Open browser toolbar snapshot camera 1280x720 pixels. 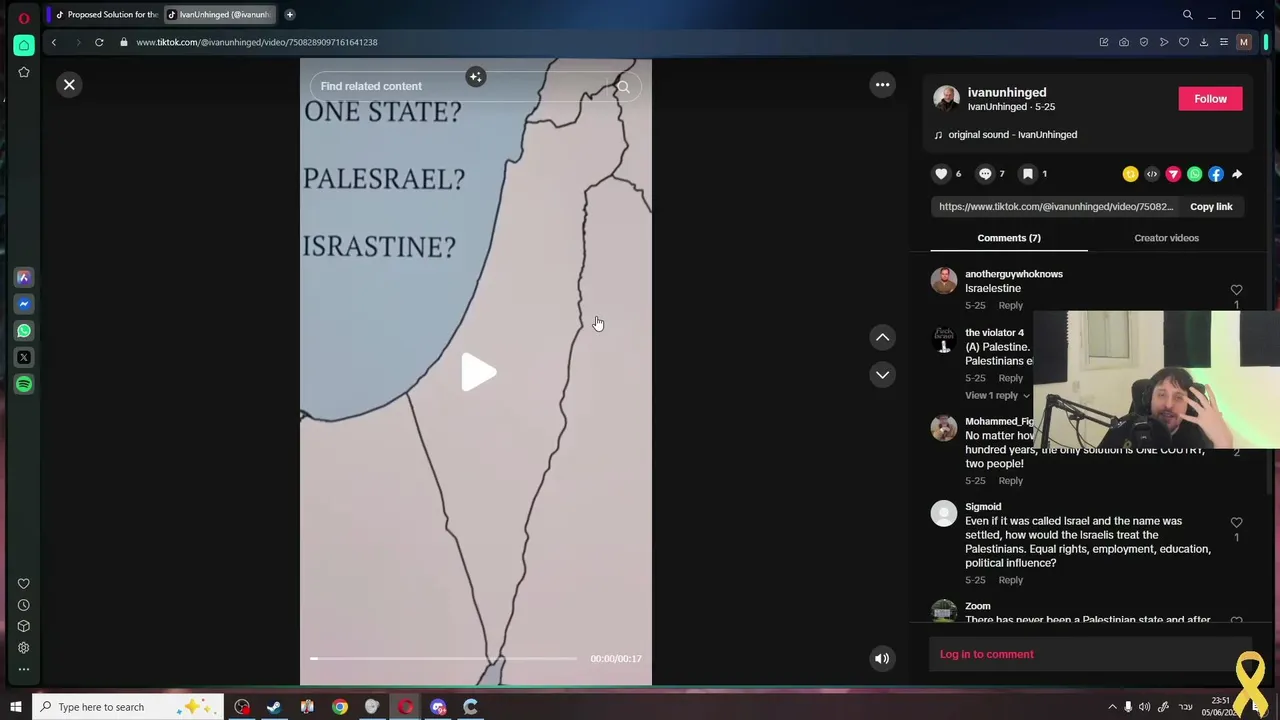(x=1124, y=42)
